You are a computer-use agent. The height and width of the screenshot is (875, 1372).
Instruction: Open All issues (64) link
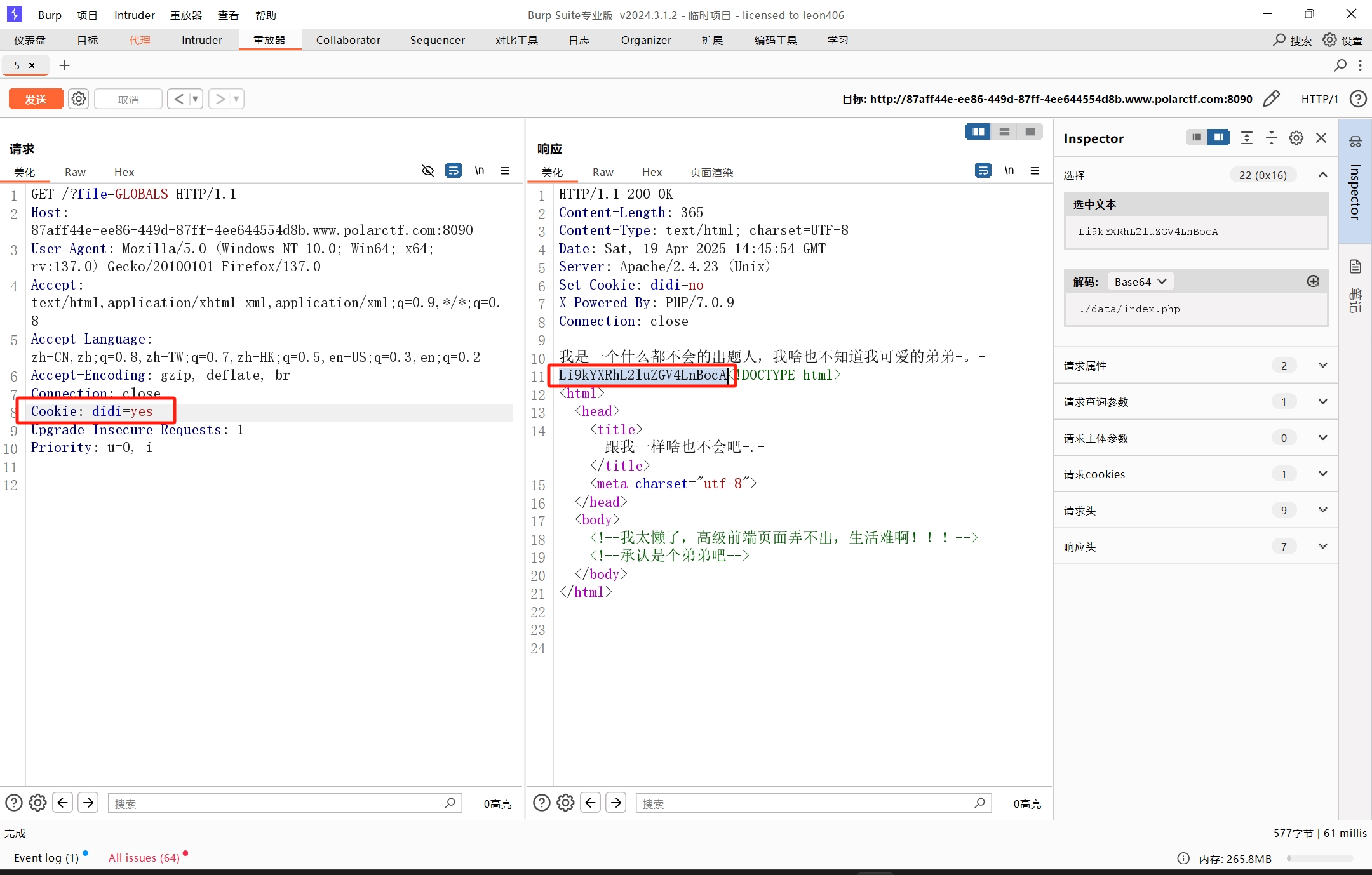coord(144,858)
